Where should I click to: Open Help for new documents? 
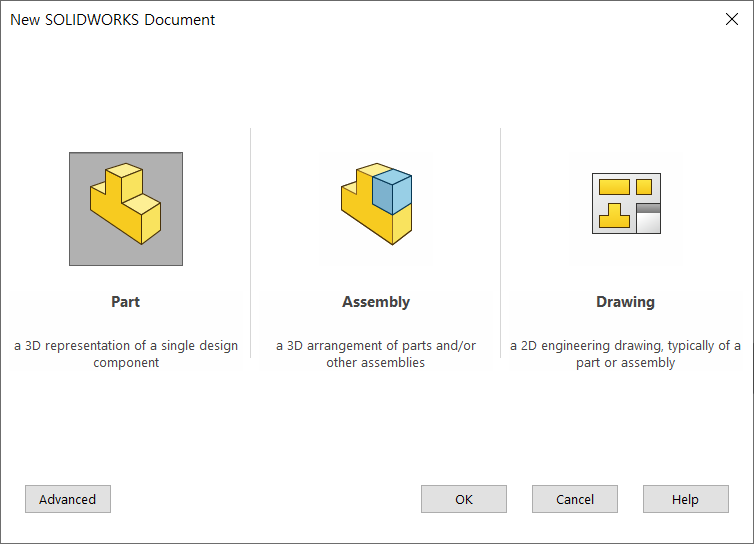coord(686,499)
